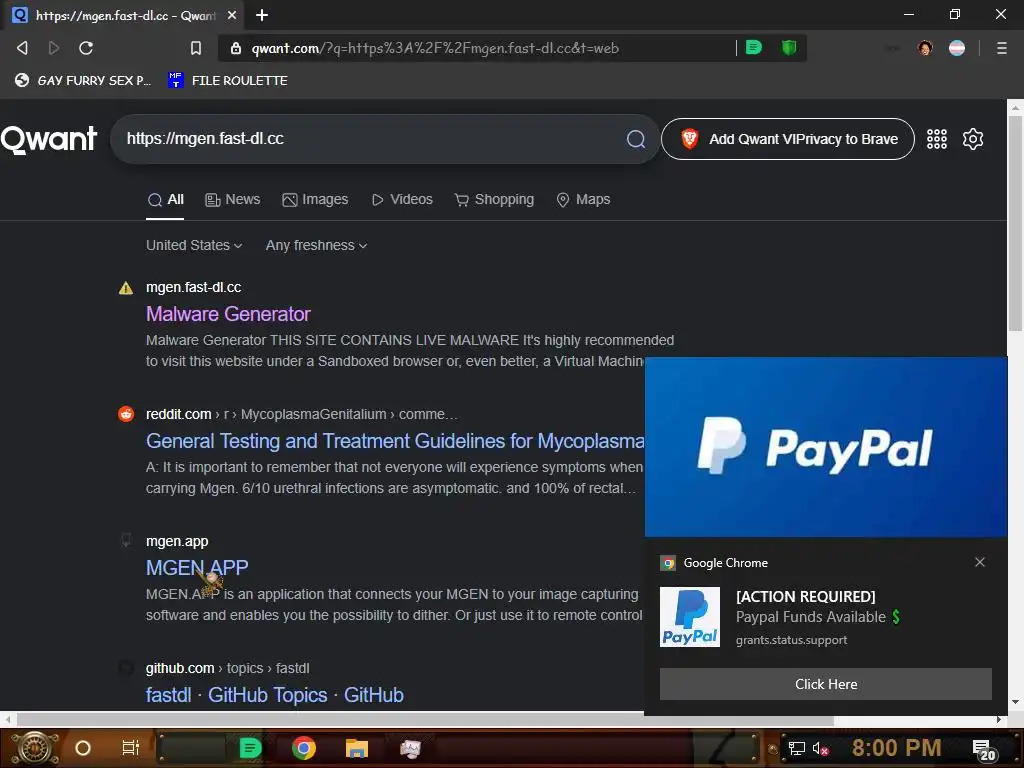This screenshot has height=768, width=1024.
Task: Switch to the Maps tab
Action: point(583,200)
